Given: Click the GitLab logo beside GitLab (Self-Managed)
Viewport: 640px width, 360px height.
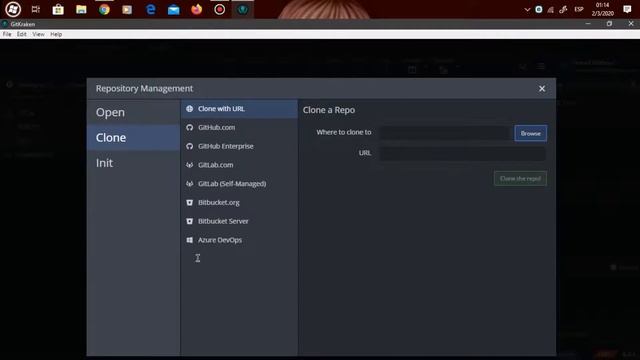Looking at the screenshot, I should pyautogui.click(x=189, y=184).
